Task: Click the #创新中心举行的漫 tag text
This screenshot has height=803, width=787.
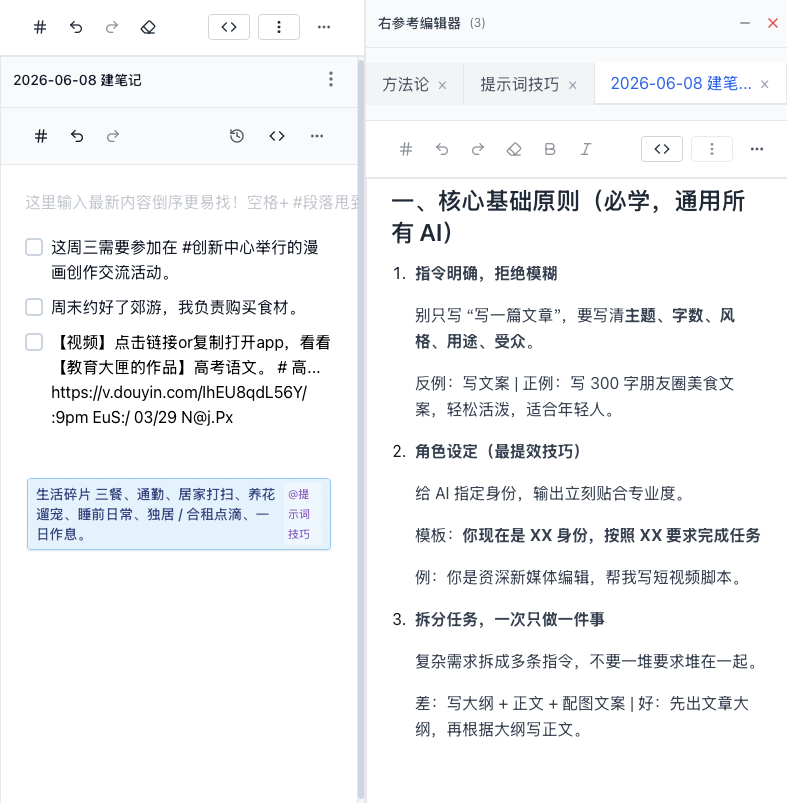Action: pos(250,247)
